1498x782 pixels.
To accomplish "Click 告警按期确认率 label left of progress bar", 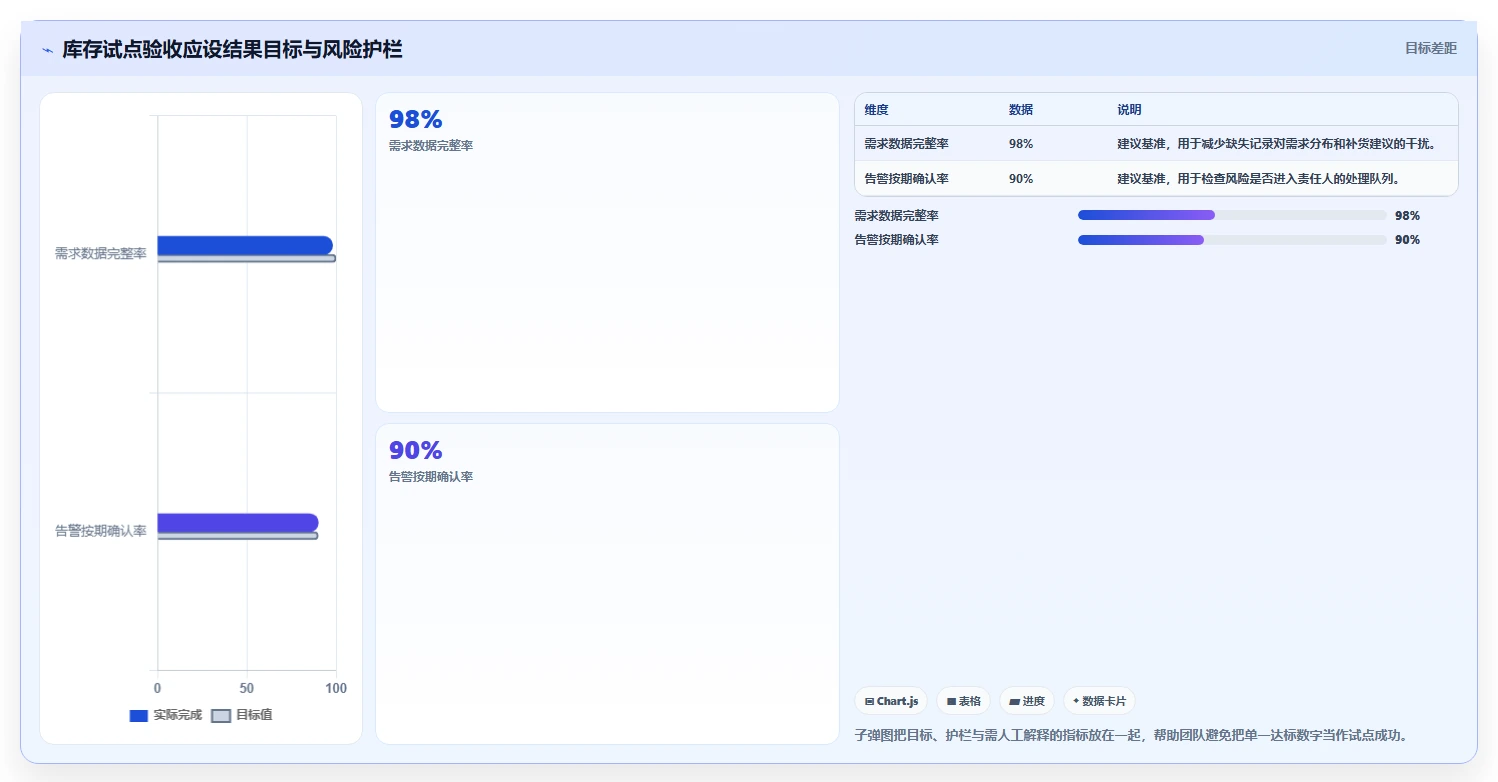I will (897, 240).
